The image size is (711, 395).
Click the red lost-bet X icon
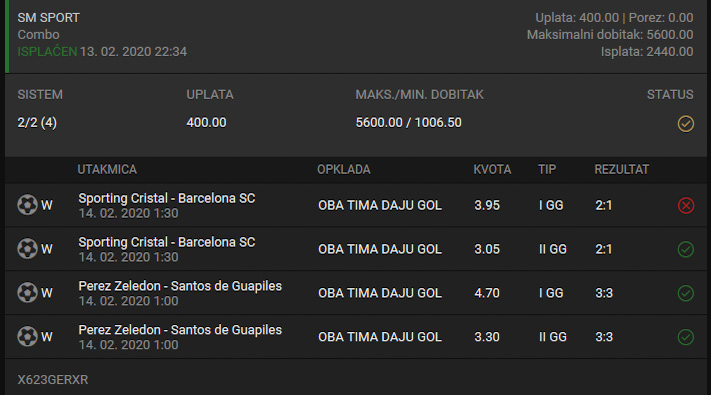click(x=686, y=205)
